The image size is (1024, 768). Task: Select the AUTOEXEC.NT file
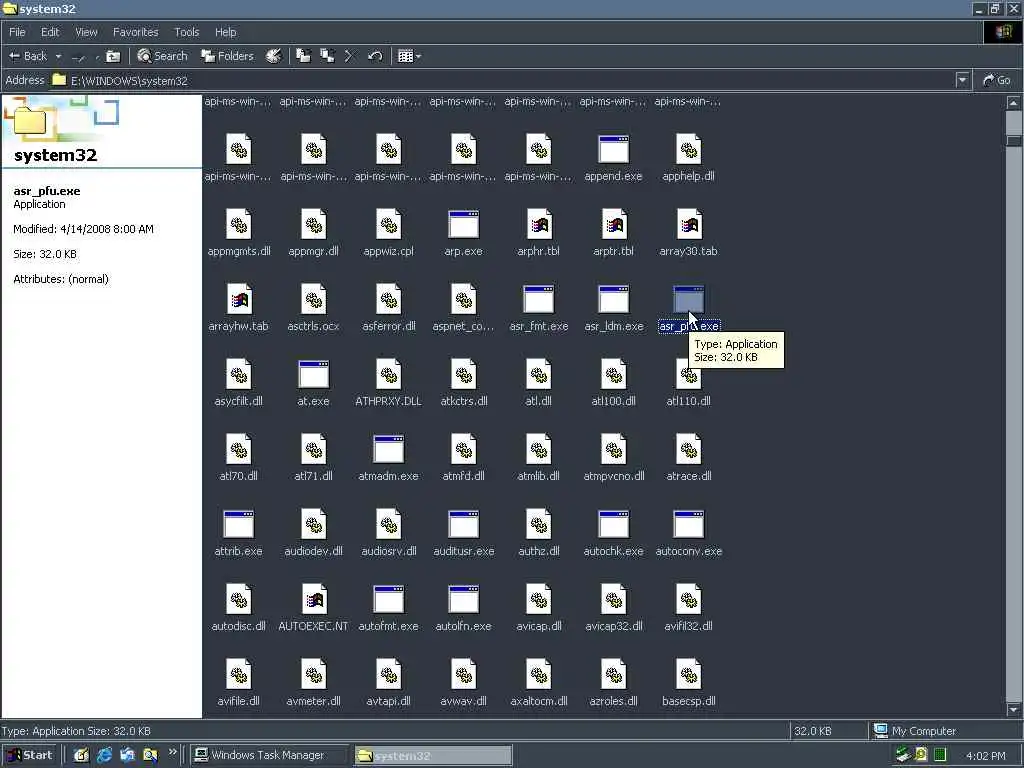click(x=313, y=609)
